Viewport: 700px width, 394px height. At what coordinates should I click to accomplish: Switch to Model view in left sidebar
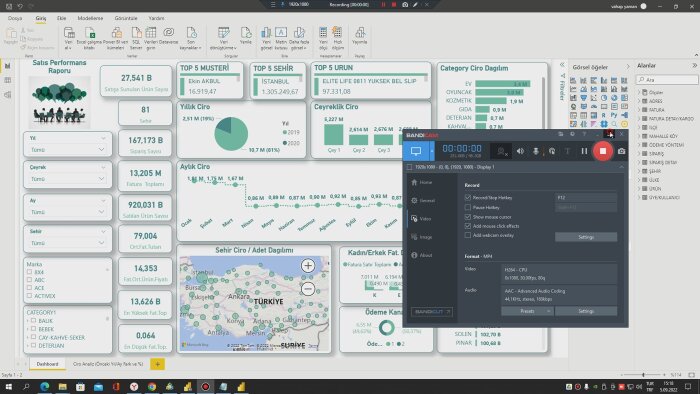pyautogui.click(x=8, y=95)
